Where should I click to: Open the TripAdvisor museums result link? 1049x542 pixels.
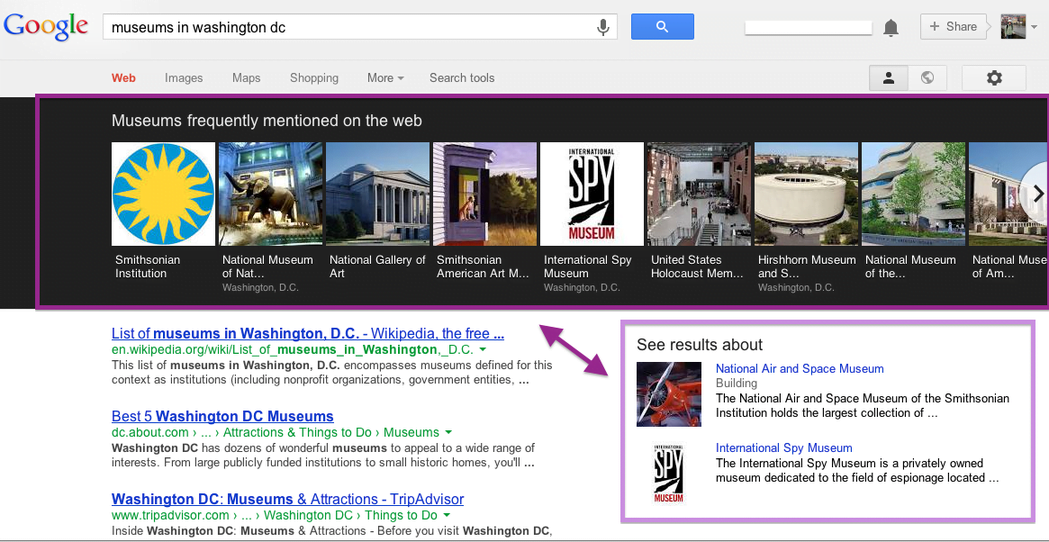click(x=288, y=499)
